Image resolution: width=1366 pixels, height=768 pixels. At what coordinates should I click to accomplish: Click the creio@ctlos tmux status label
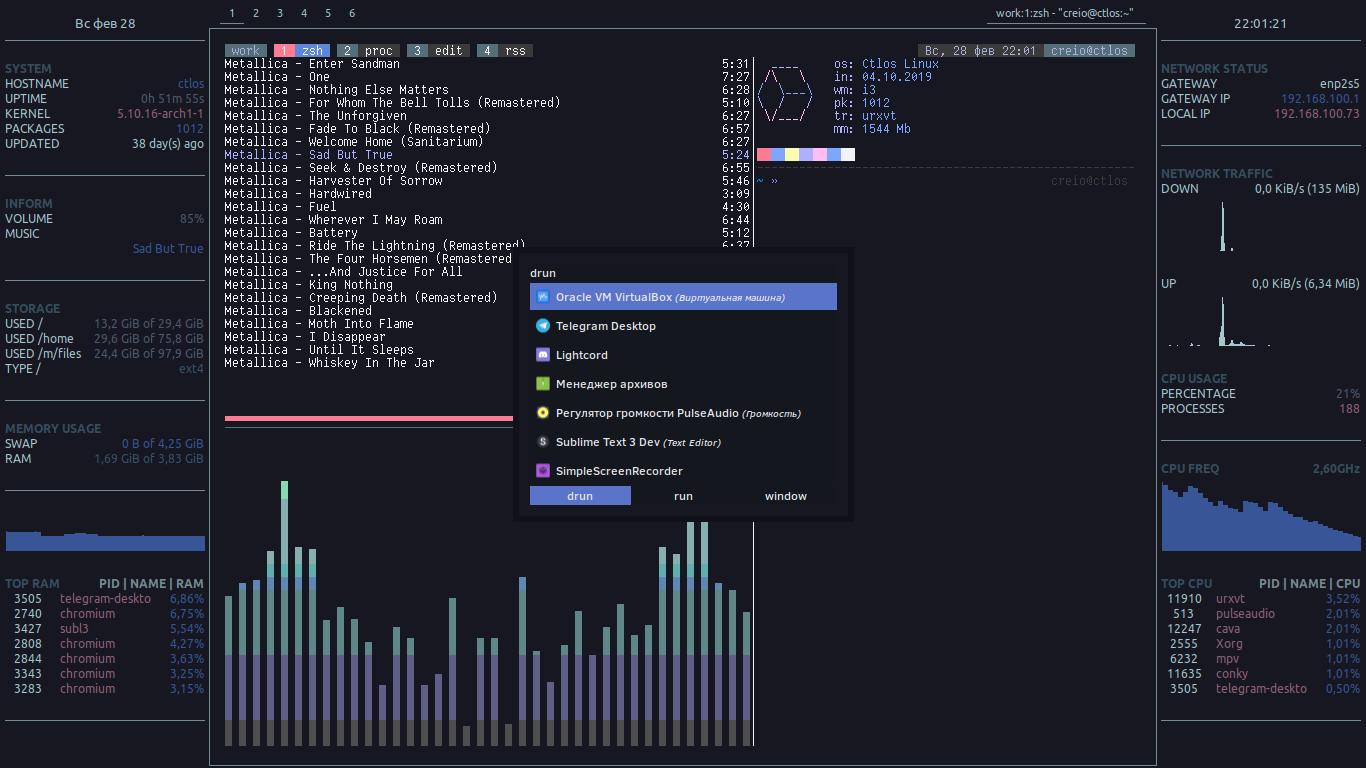point(1089,51)
